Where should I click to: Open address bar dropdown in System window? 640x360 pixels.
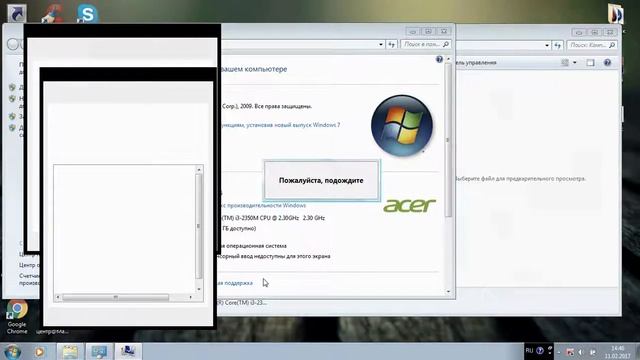(380, 44)
